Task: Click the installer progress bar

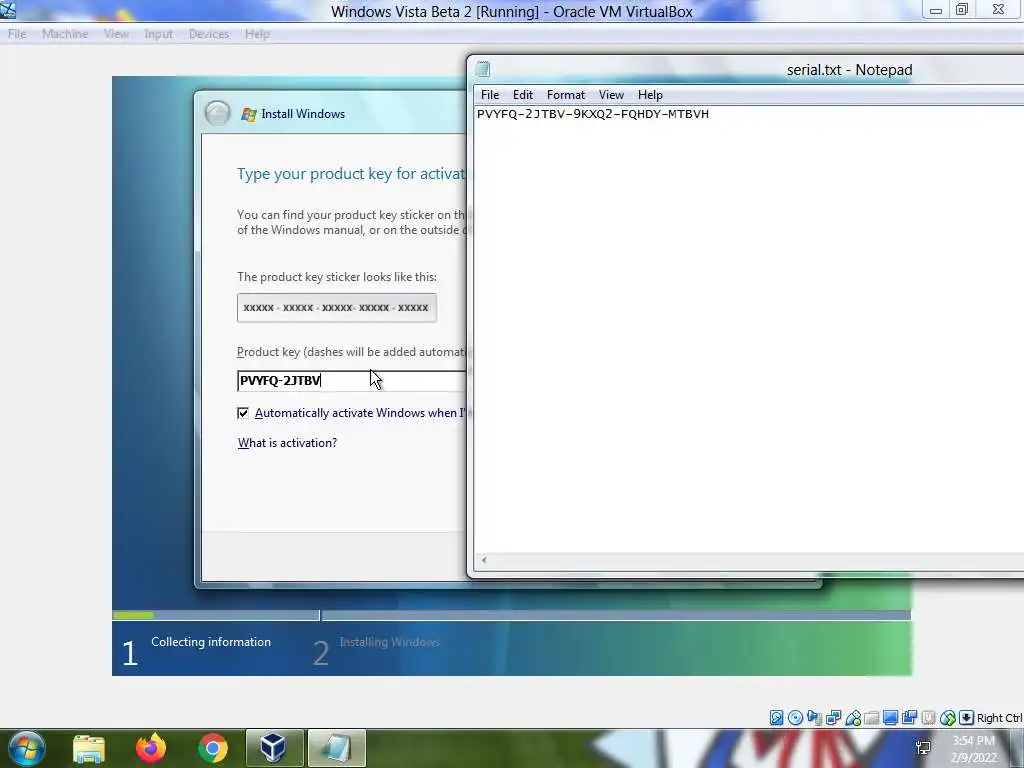Action: pos(511,615)
